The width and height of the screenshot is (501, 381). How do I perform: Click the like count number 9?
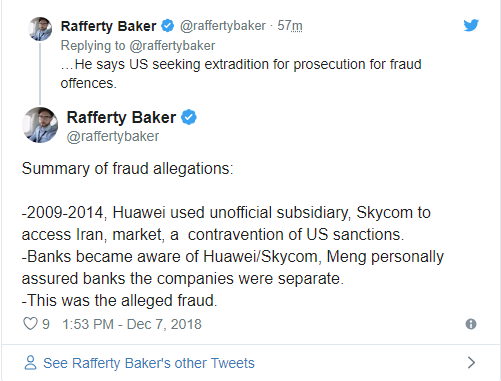coord(46,324)
